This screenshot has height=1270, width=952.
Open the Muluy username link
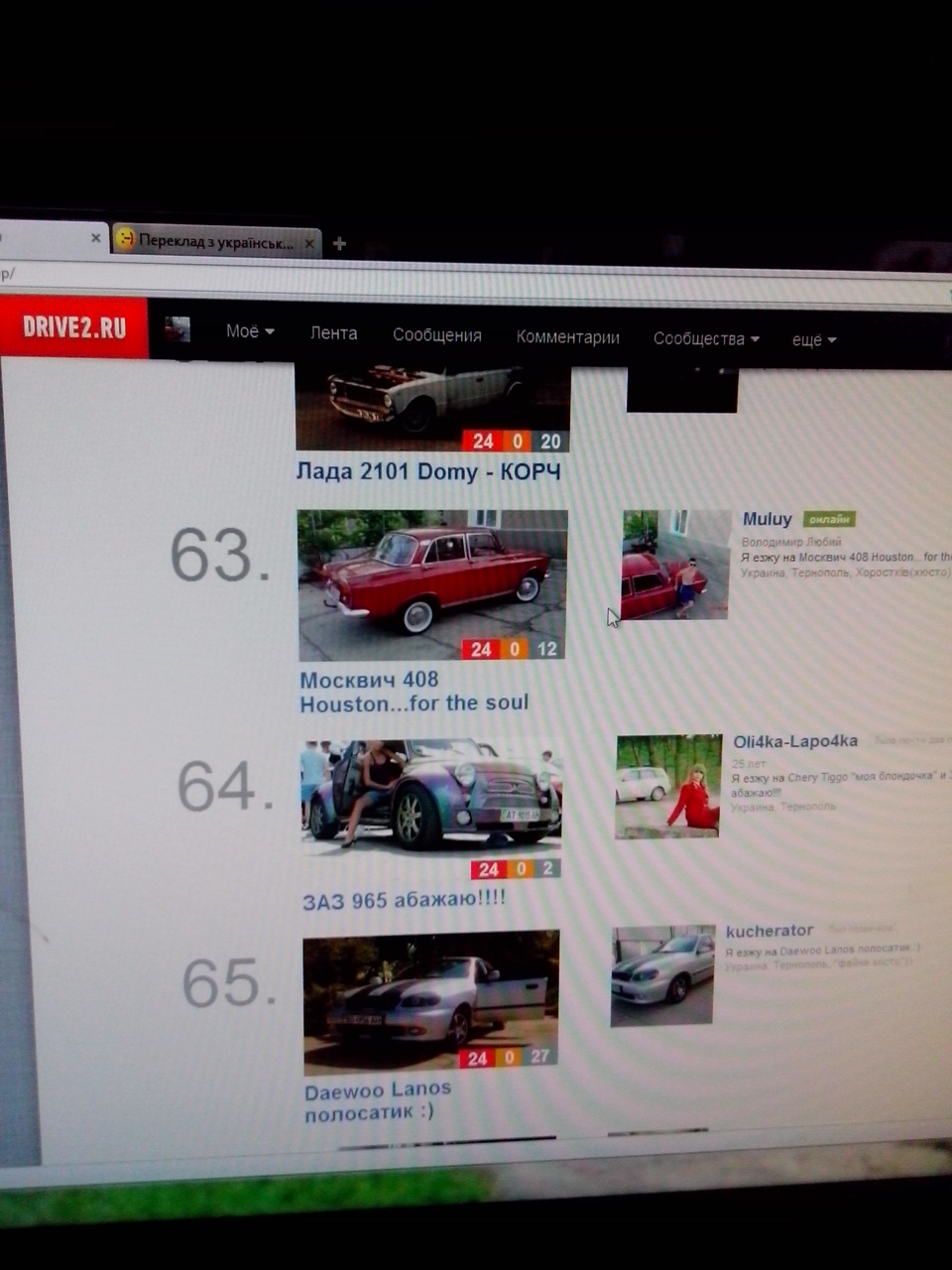(x=768, y=519)
